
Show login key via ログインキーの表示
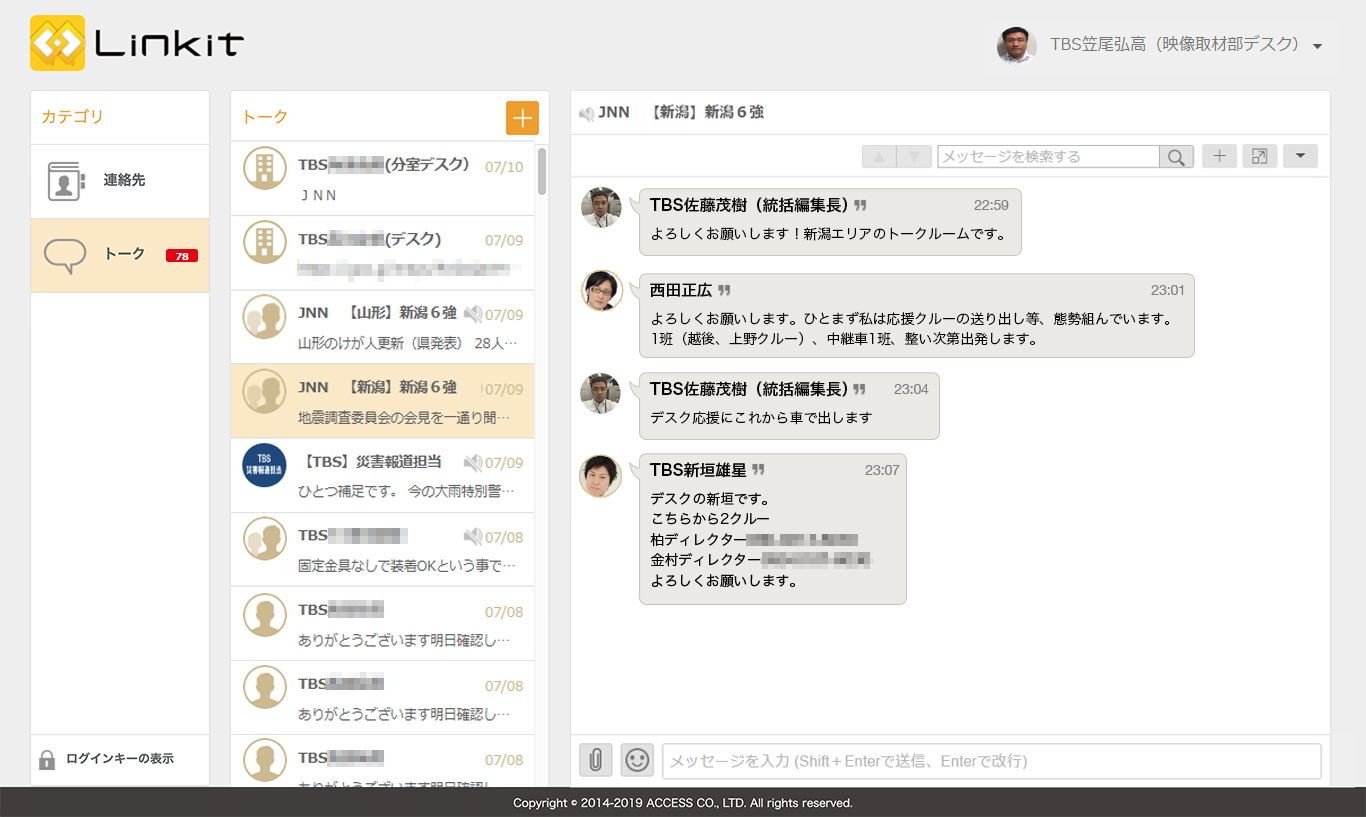point(120,759)
